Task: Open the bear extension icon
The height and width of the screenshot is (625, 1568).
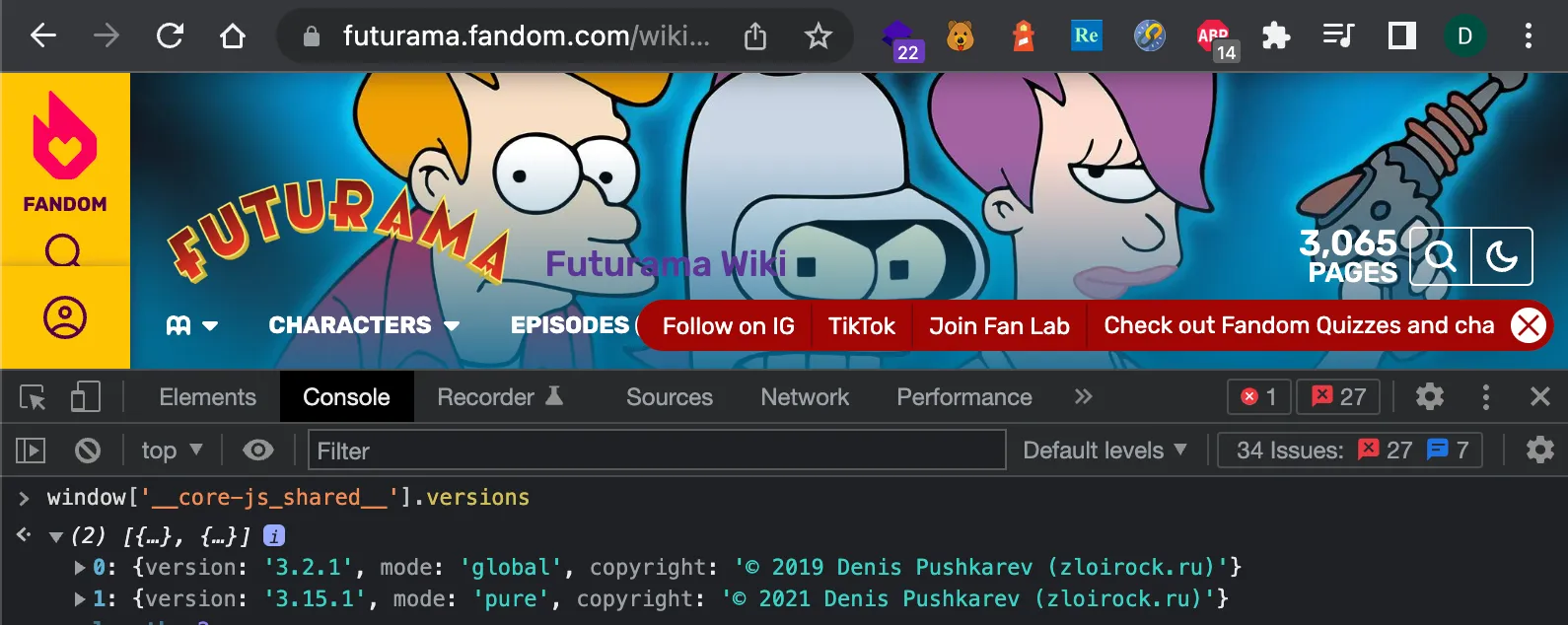Action: (x=961, y=36)
